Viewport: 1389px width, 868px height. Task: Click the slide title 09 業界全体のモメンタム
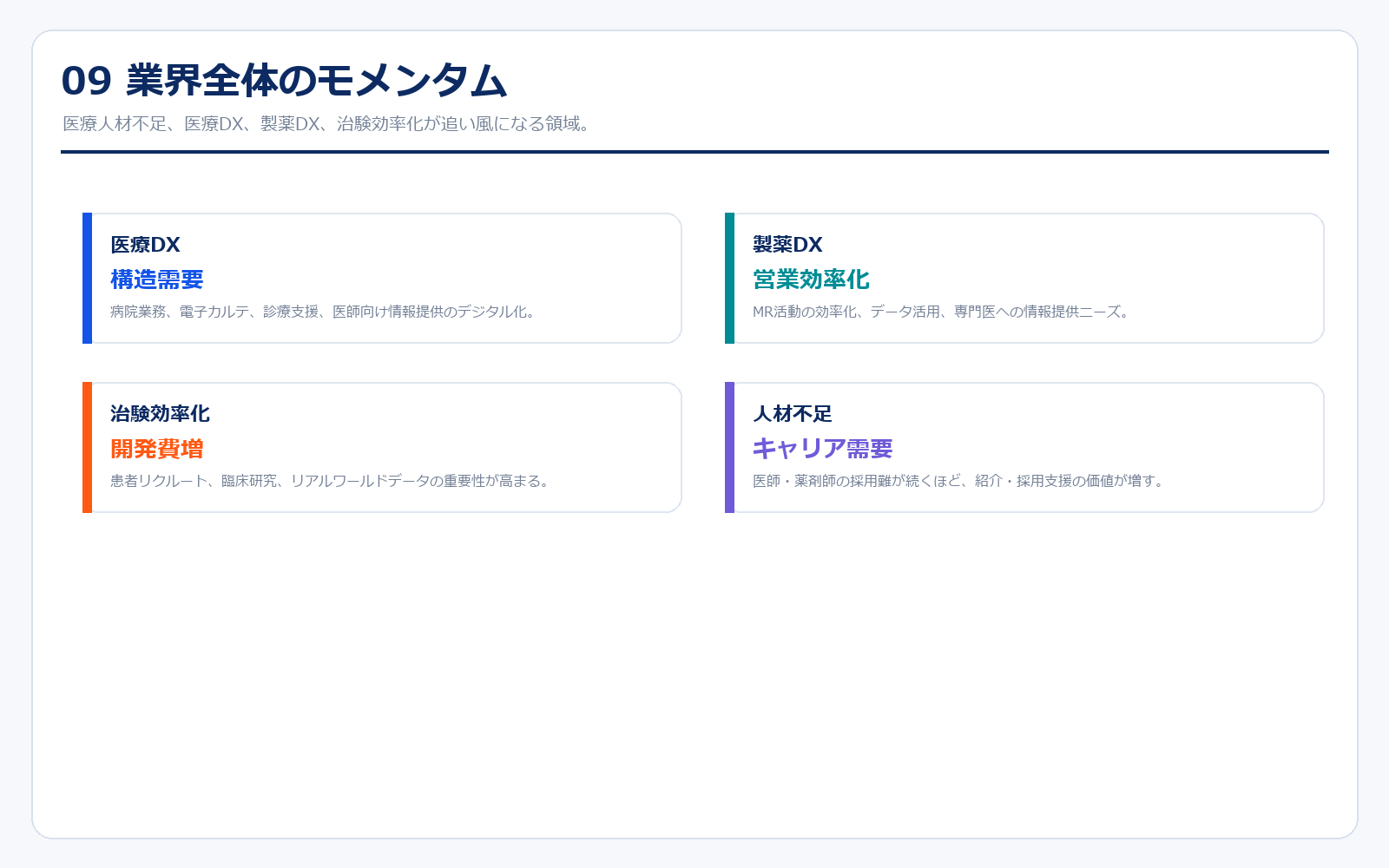click(x=284, y=81)
